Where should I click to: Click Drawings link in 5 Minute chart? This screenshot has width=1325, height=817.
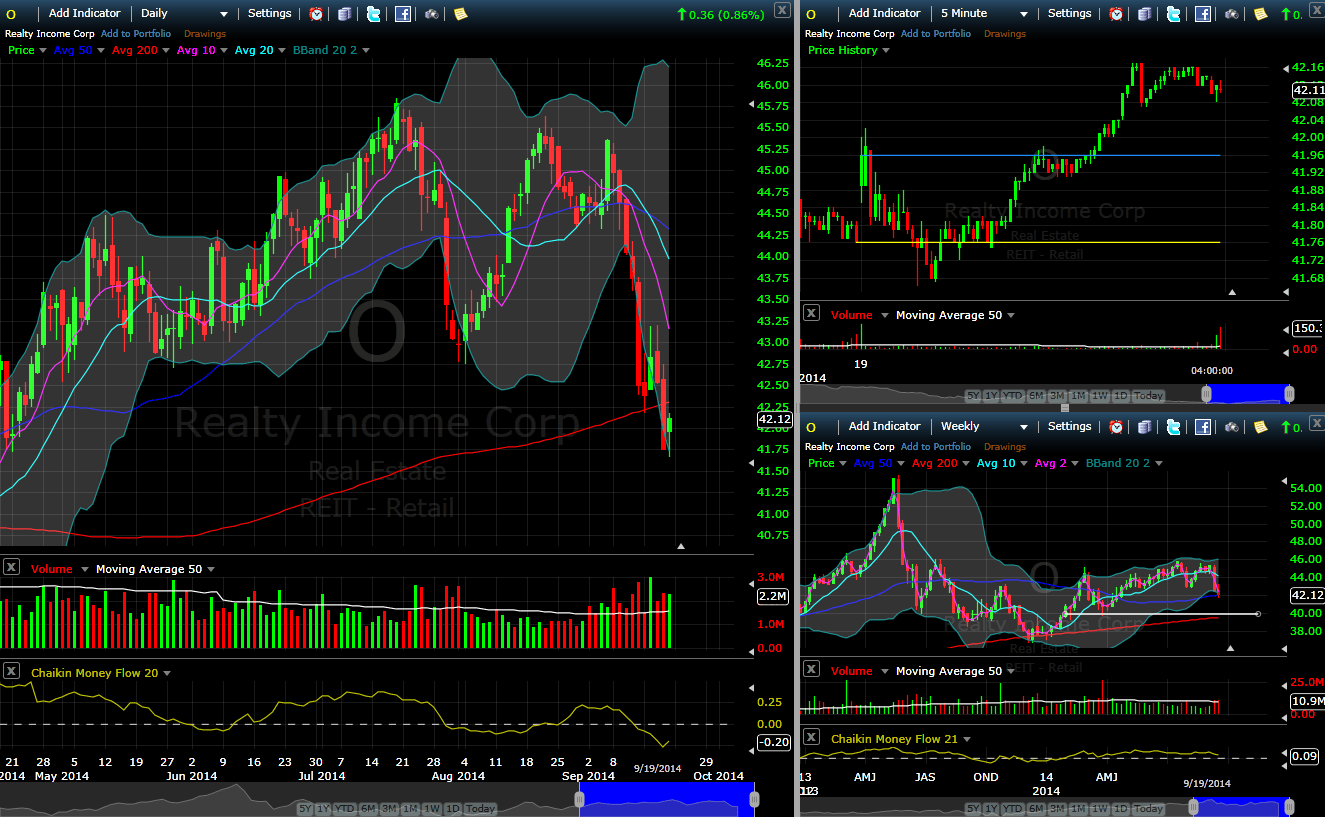click(1005, 34)
